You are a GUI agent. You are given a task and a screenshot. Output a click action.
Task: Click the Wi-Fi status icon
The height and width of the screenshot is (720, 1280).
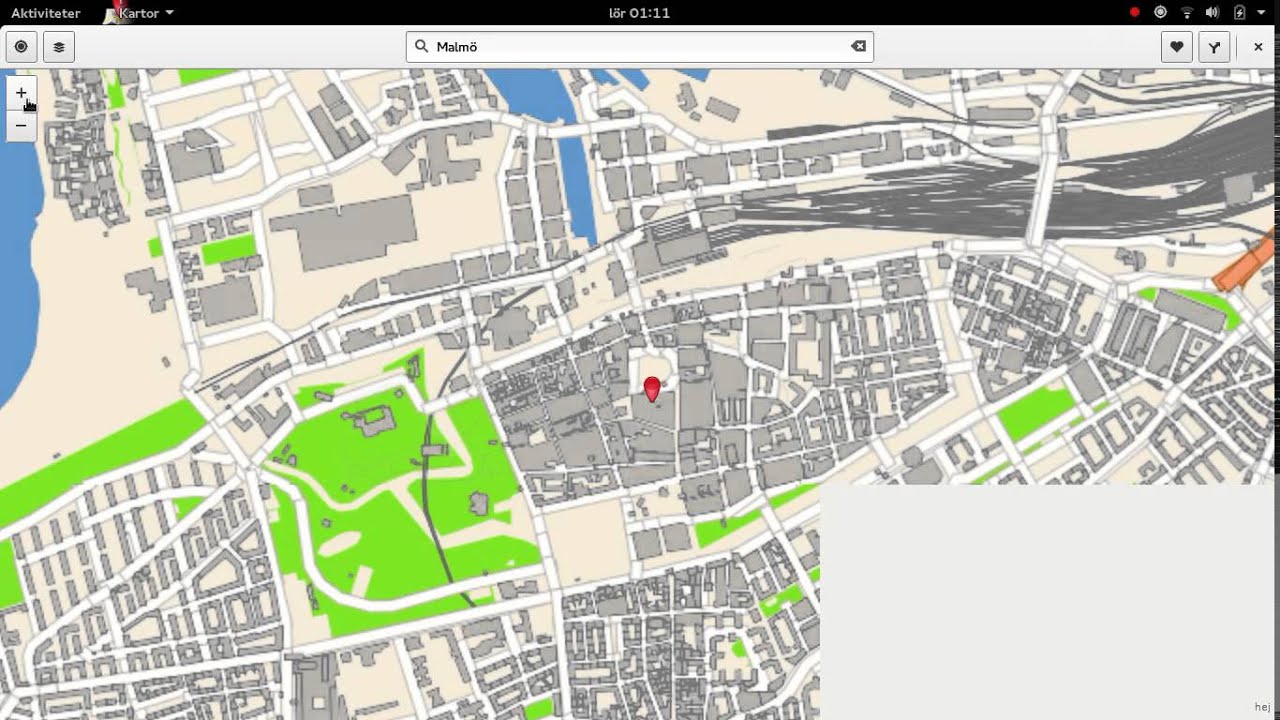pyautogui.click(x=1187, y=13)
